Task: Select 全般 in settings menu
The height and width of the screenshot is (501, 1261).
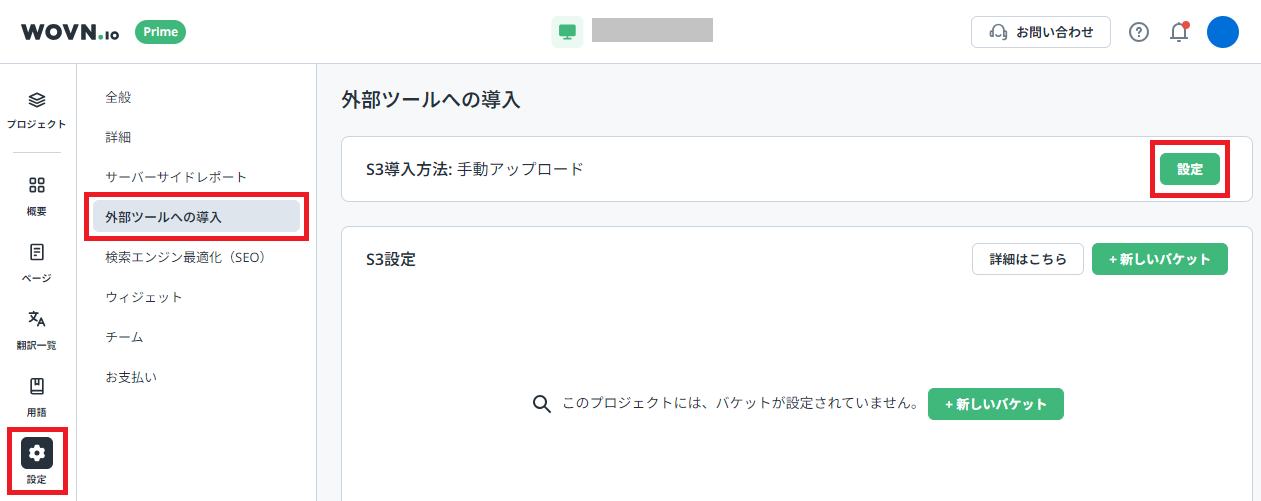Action: [118, 97]
